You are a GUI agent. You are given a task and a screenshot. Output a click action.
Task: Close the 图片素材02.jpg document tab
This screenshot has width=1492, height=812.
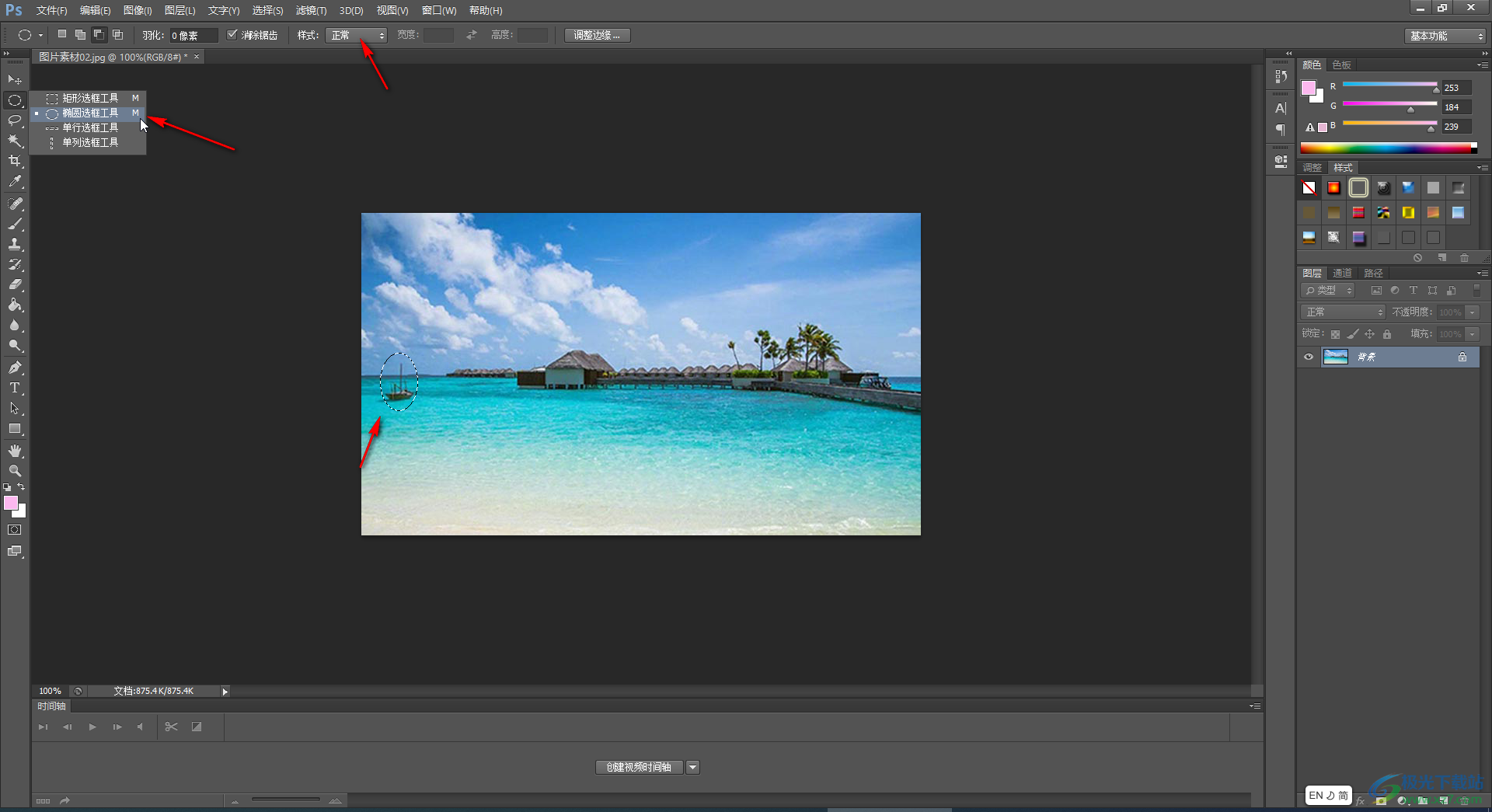point(197,57)
